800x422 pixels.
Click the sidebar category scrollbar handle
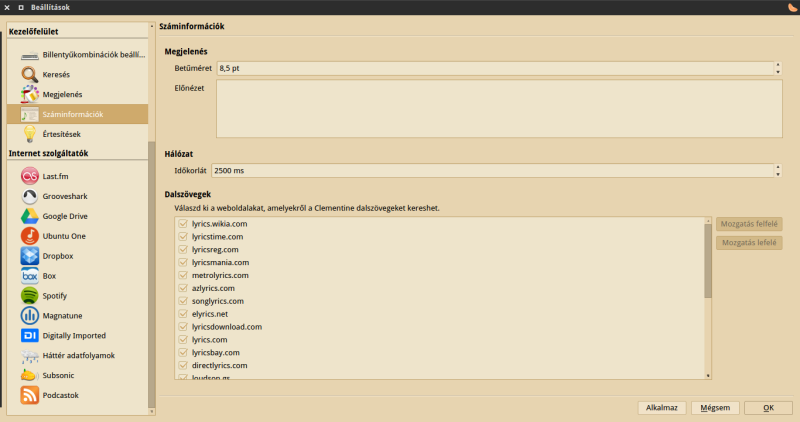point(152,275)
